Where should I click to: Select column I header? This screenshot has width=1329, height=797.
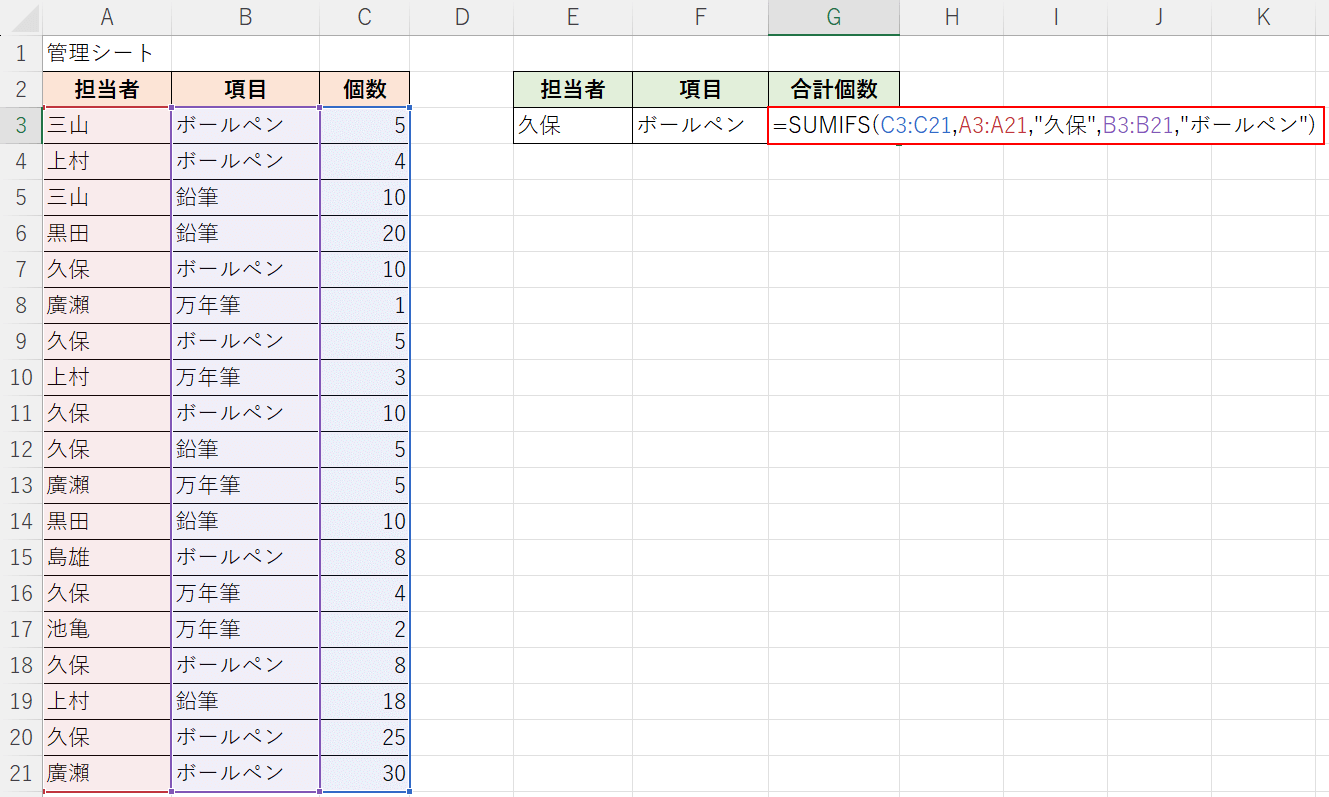(x=1055, y=17)
